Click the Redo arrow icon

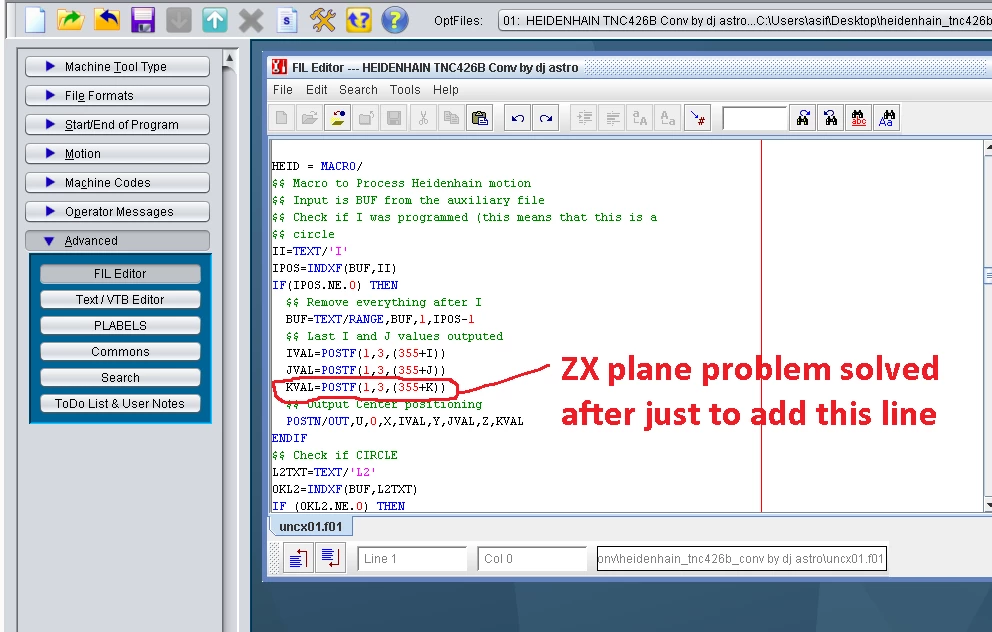(x=545, y=118)
